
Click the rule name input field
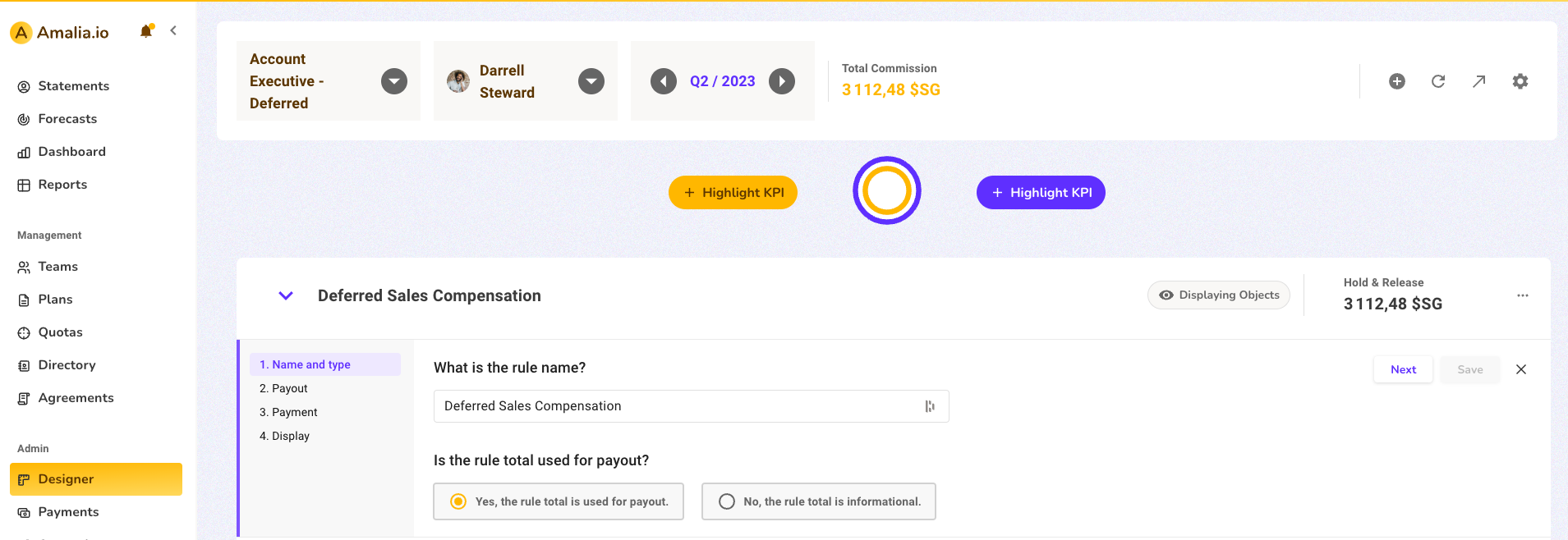(692, 406)
